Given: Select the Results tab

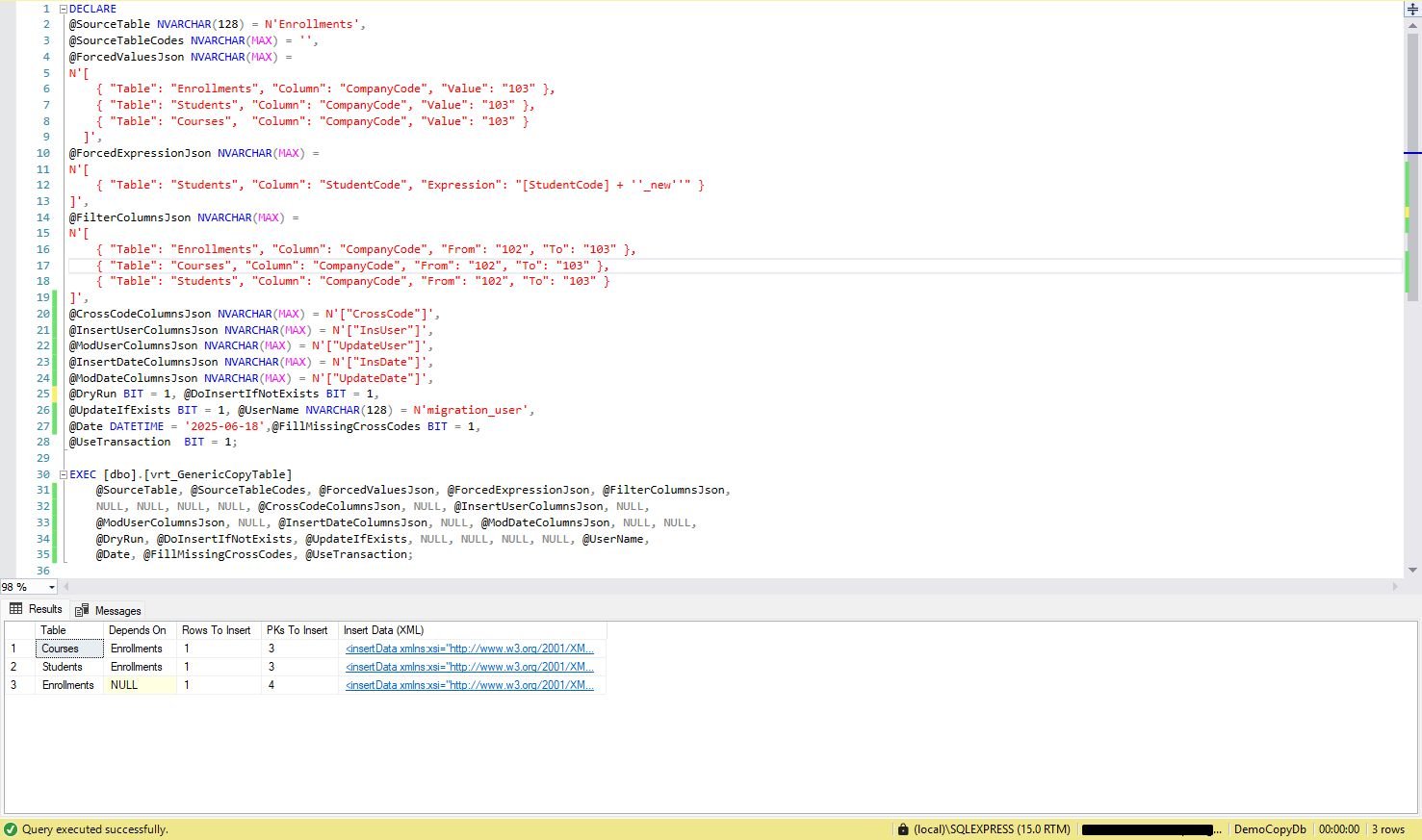Looking at the screenshot, I should (x=36, y=609).
